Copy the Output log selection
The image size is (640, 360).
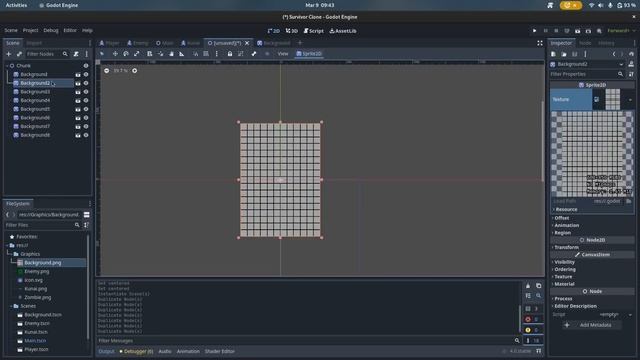pos(538,286)
